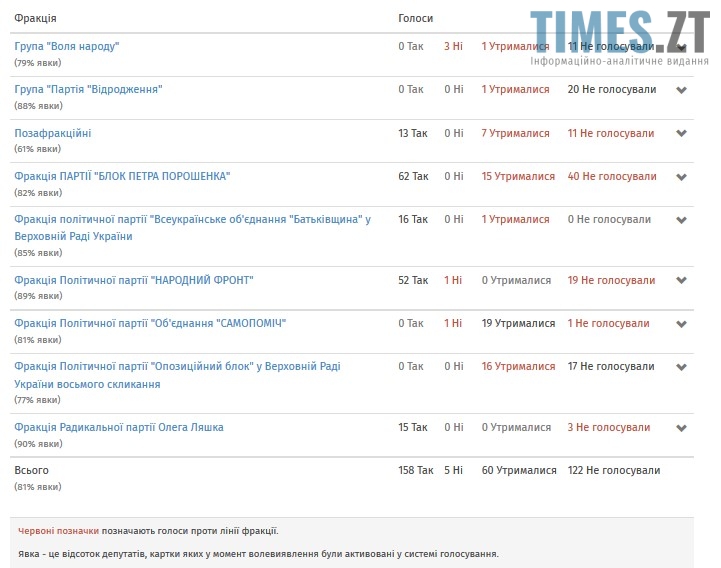Expand the Батьківщина faction chevron

click(682, 220)
